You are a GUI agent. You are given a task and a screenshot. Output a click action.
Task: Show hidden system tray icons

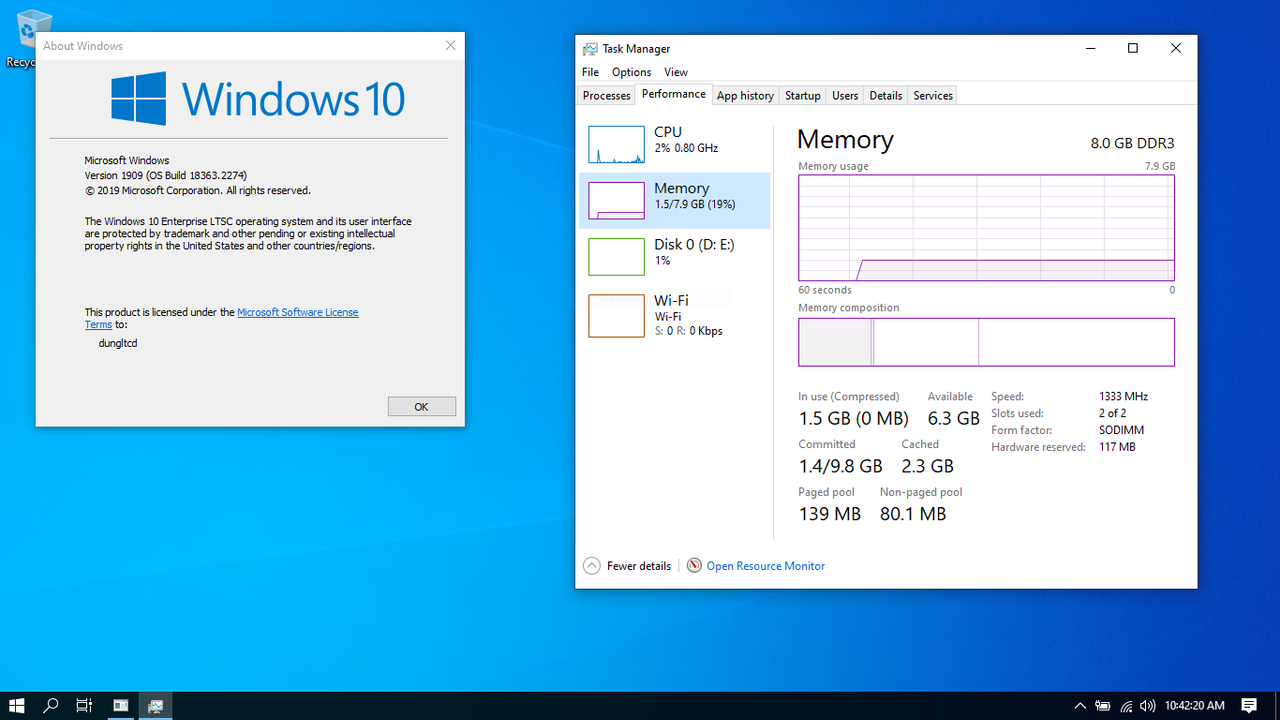pyautogui.click(x=1080, y=706)
